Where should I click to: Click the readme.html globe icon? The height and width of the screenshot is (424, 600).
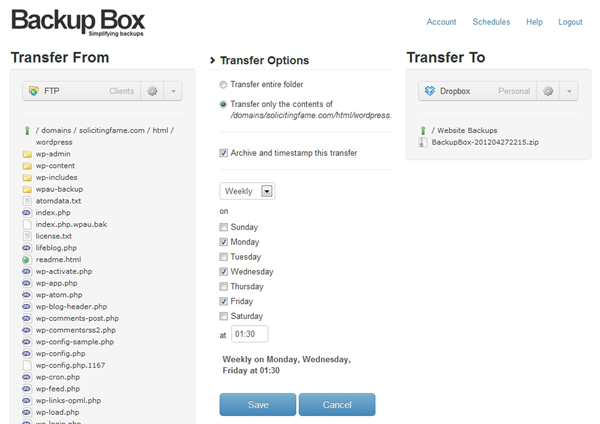click(x=26, y=260)
